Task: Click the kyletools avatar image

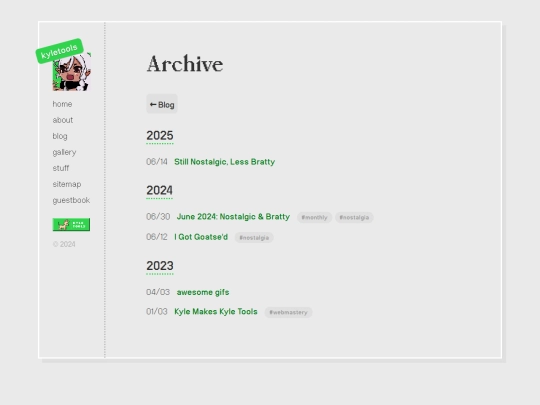Action: pos(72,72)
